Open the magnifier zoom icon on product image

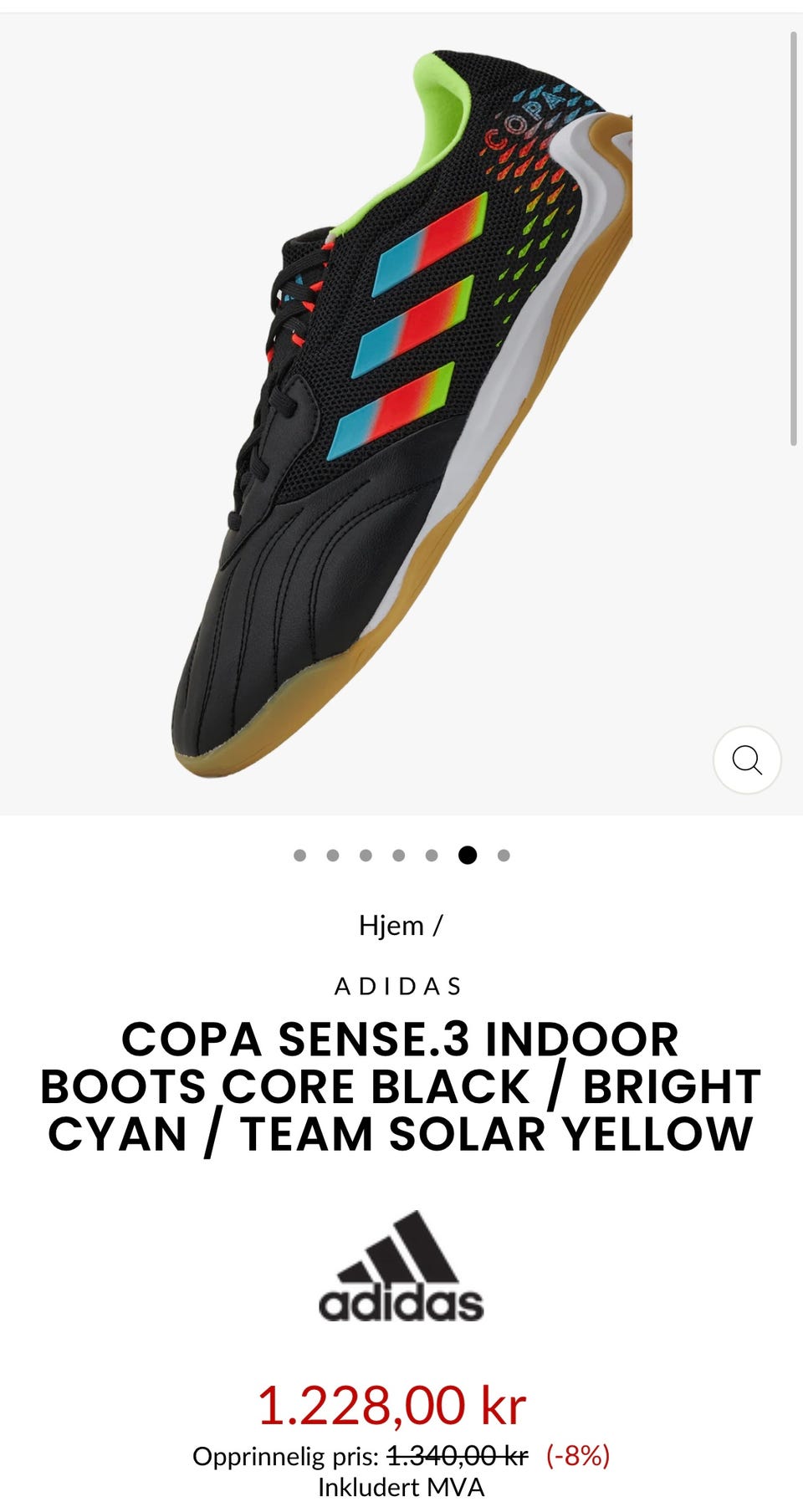pos(747,759)
